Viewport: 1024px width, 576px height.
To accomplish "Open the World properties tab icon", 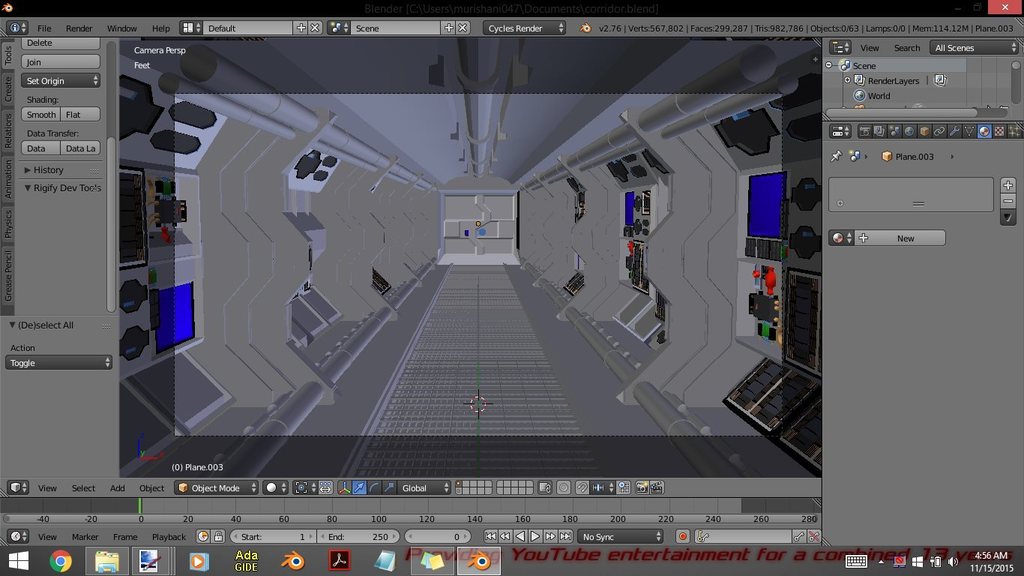I will 909,131.
